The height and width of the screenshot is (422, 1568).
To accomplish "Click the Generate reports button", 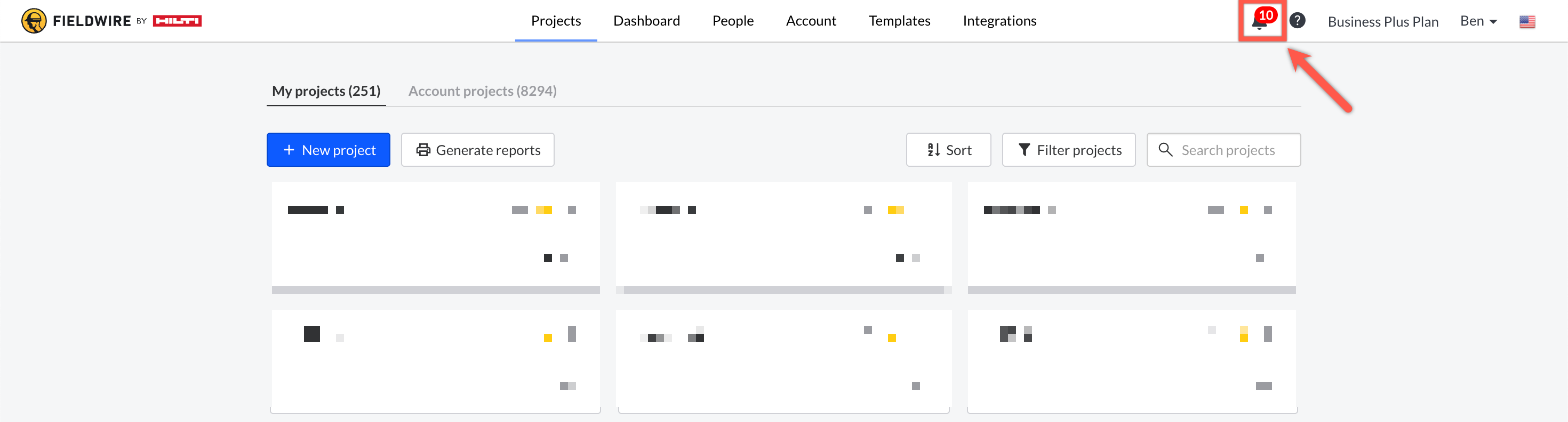I will 477,150.
